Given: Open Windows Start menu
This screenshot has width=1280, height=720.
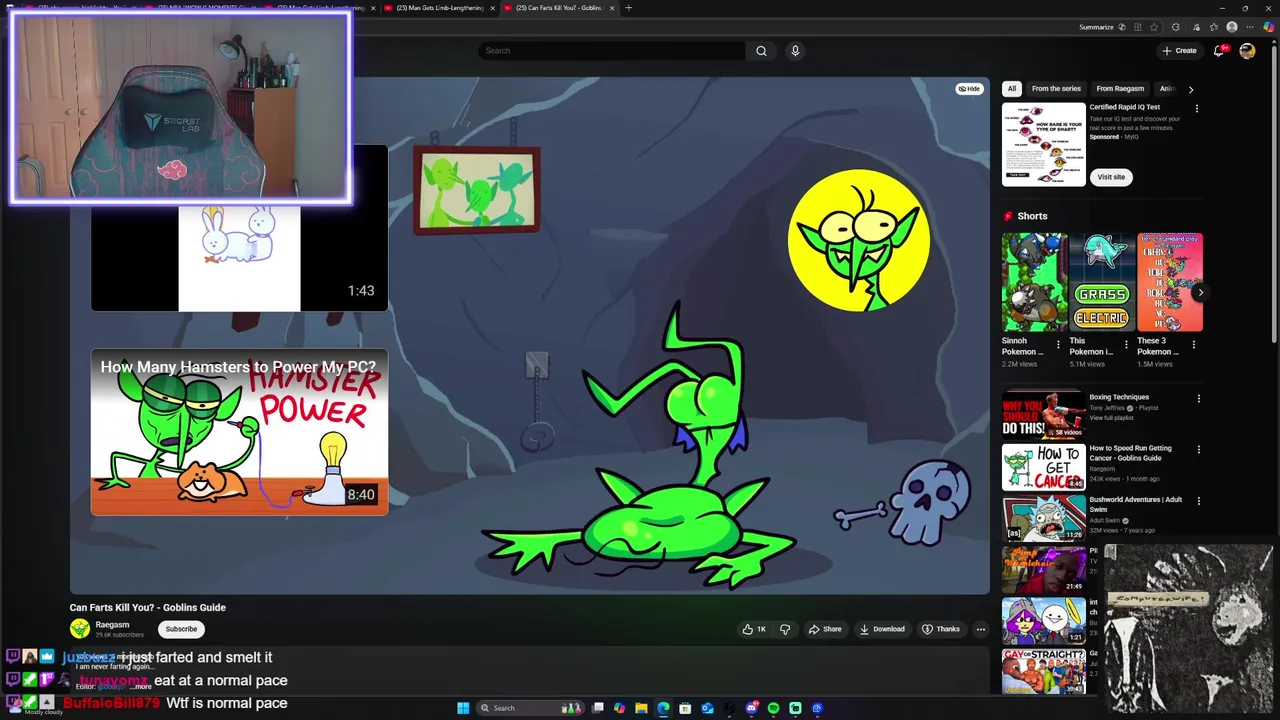Looking at the screenshot, I should 463,708.
